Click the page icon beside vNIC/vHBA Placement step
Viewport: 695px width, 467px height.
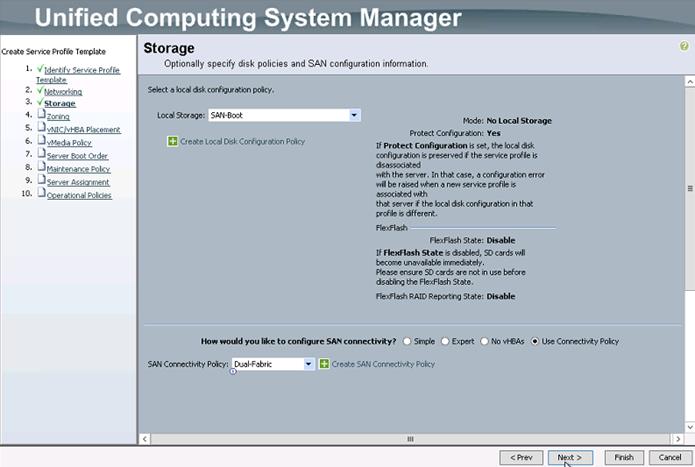coord(41,127)
